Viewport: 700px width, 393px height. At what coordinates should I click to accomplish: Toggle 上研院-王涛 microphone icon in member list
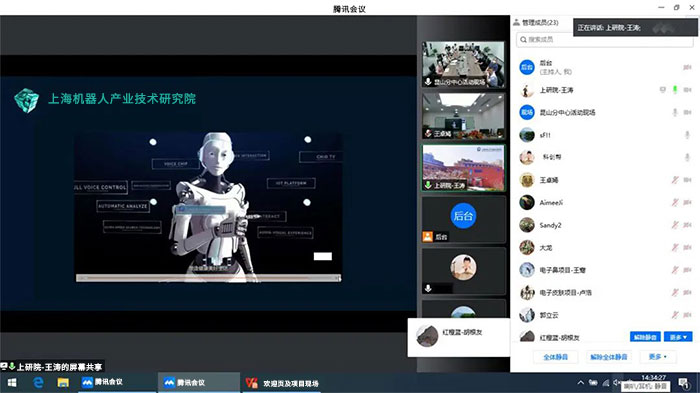(675, 90)
